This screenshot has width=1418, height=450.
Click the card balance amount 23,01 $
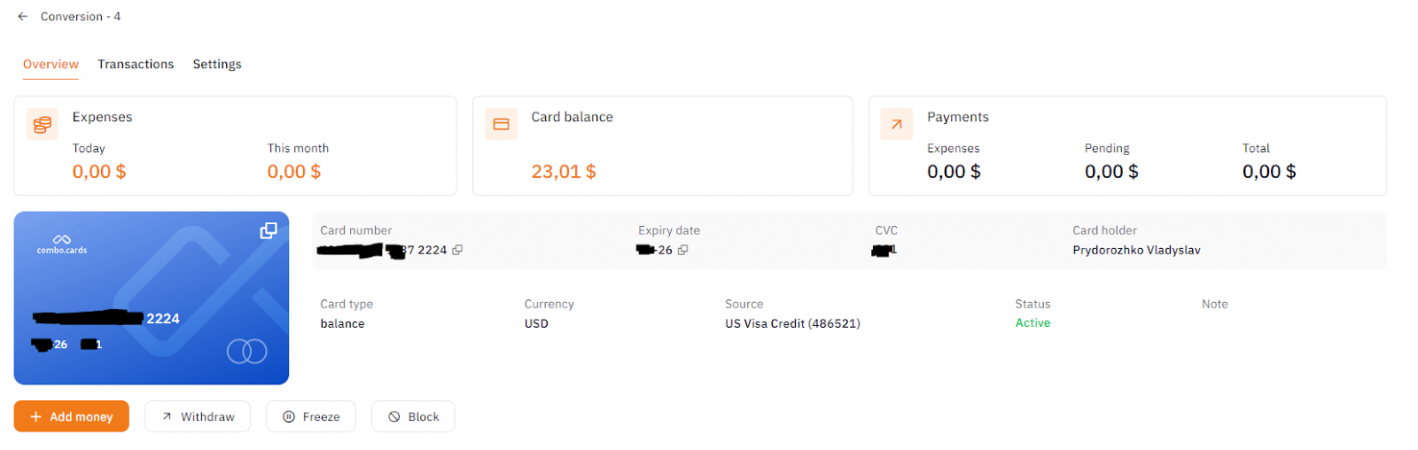[x=564, y=171]
